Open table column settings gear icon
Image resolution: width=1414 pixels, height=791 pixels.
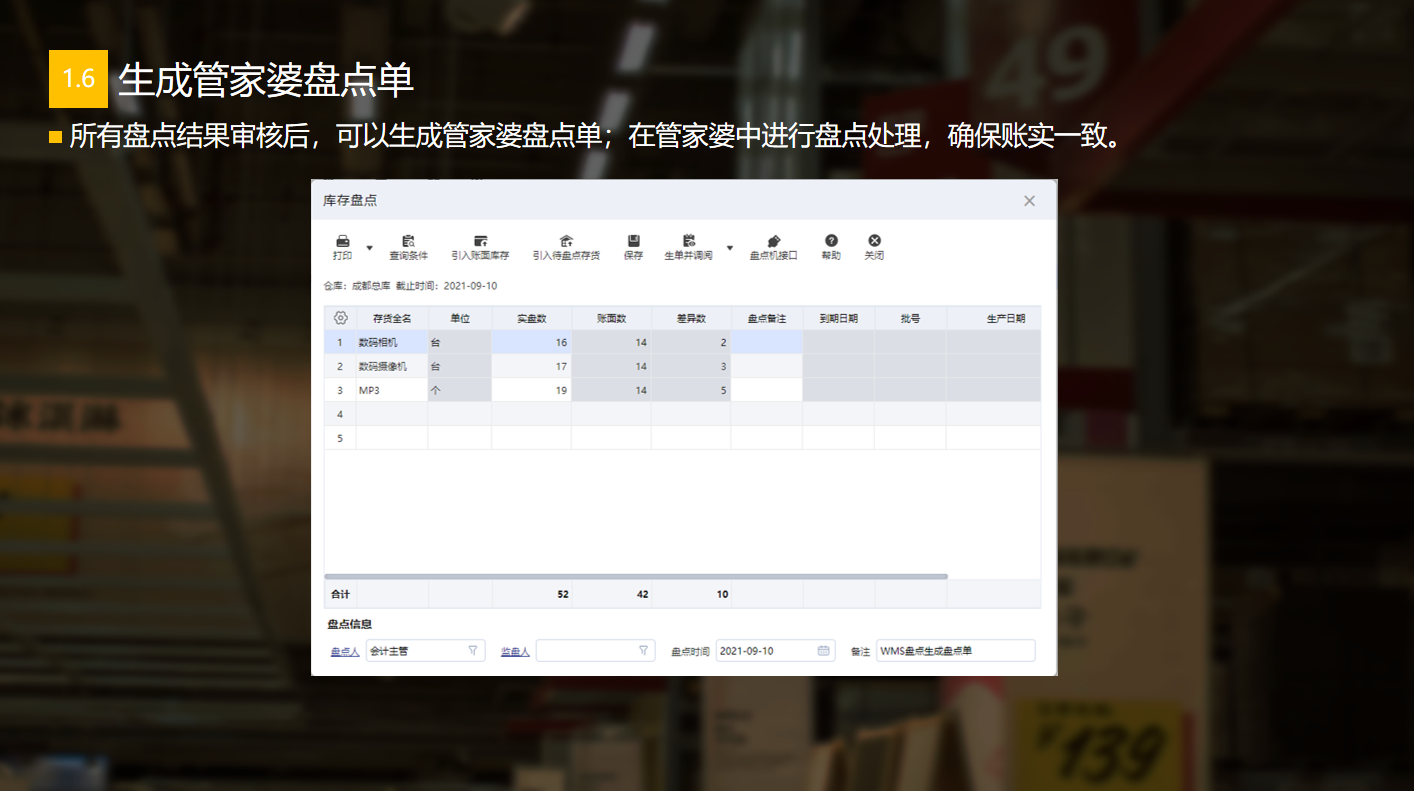click(340, 318)
